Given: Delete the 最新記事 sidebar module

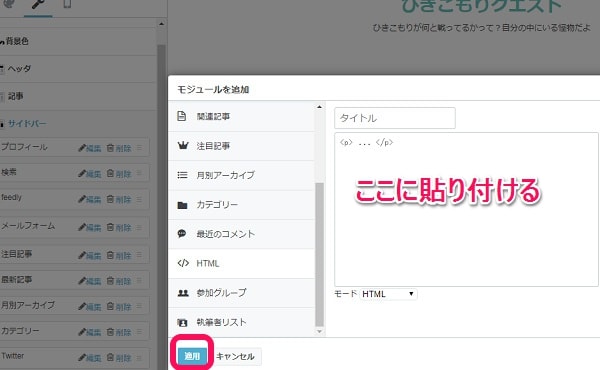Looking at the screenshot, I should pyautogui.click(x=119, y=281).
